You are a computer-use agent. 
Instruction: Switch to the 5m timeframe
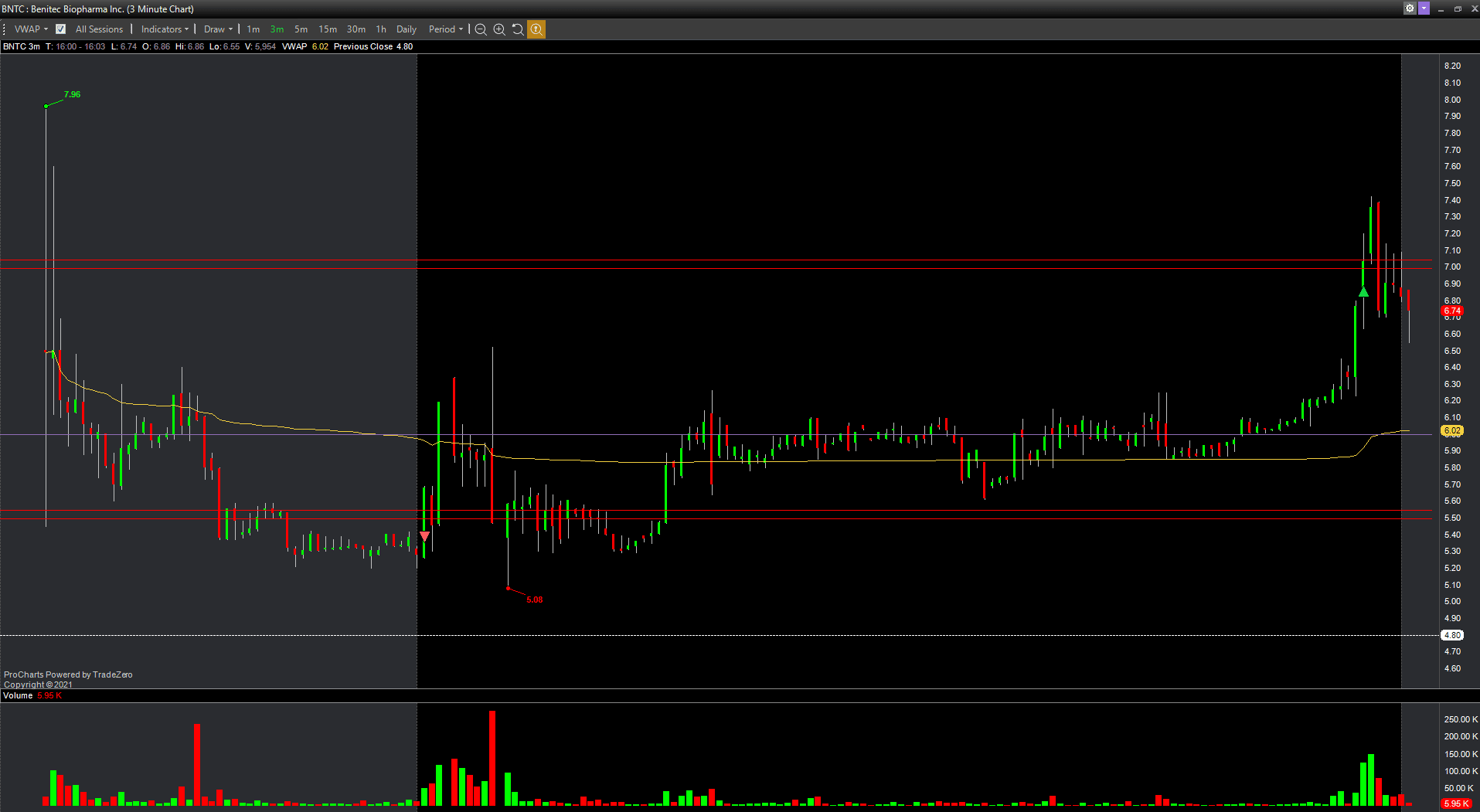pyautogui.click(x=301, y=29)
